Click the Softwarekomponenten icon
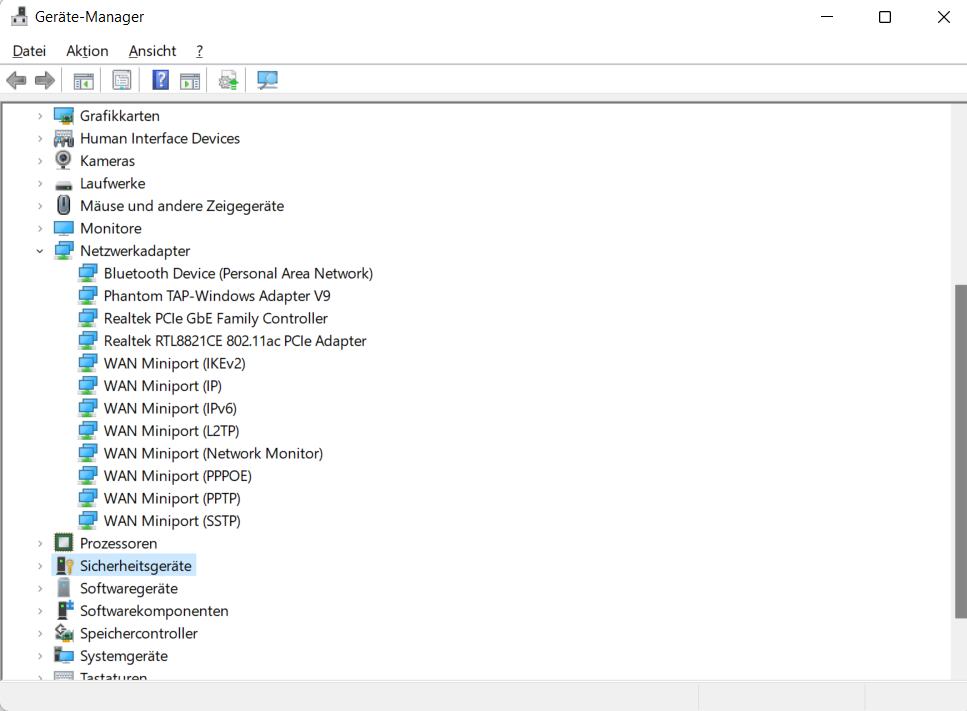Screen dimensions: 967x711 [x=64, y=610]
